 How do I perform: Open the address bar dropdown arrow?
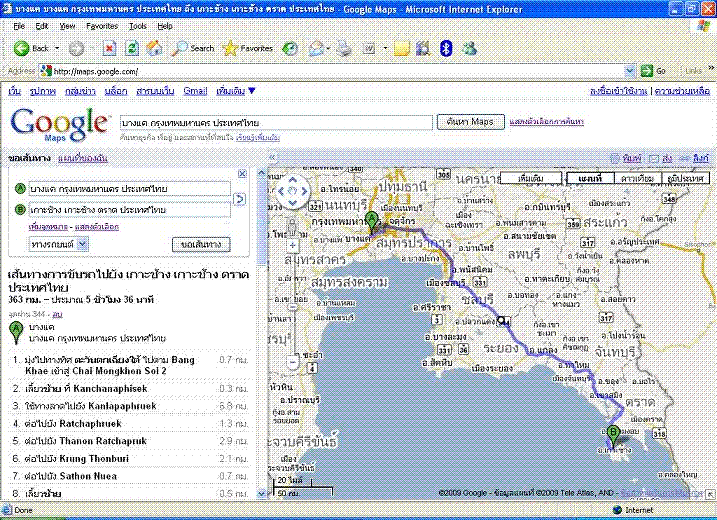pos(632,71)
